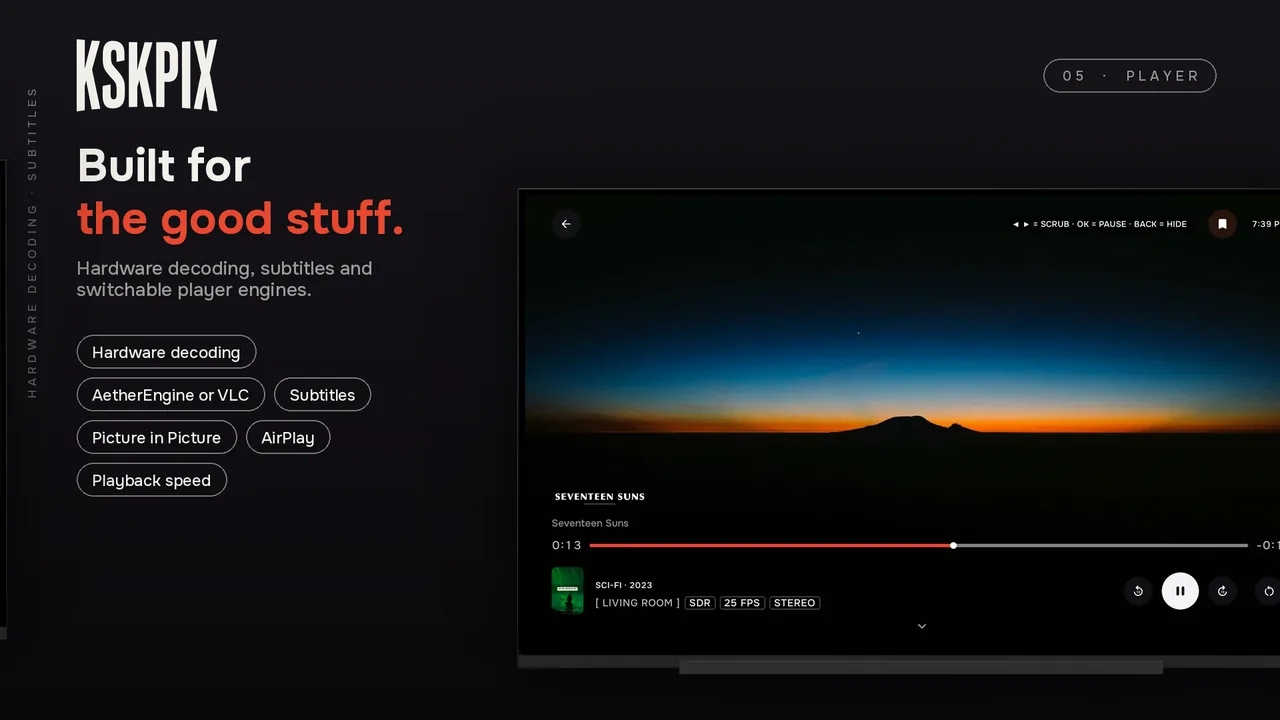Click the 25 FPS badge

[742, 603]
